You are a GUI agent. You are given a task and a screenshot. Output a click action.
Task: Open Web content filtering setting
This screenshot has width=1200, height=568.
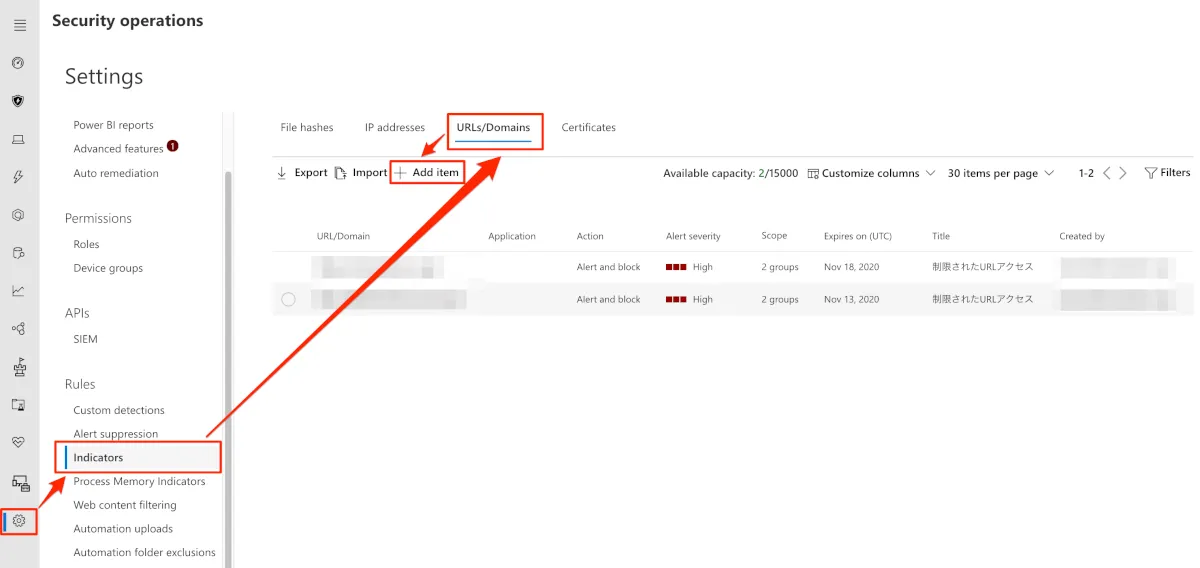click(124, 505)
